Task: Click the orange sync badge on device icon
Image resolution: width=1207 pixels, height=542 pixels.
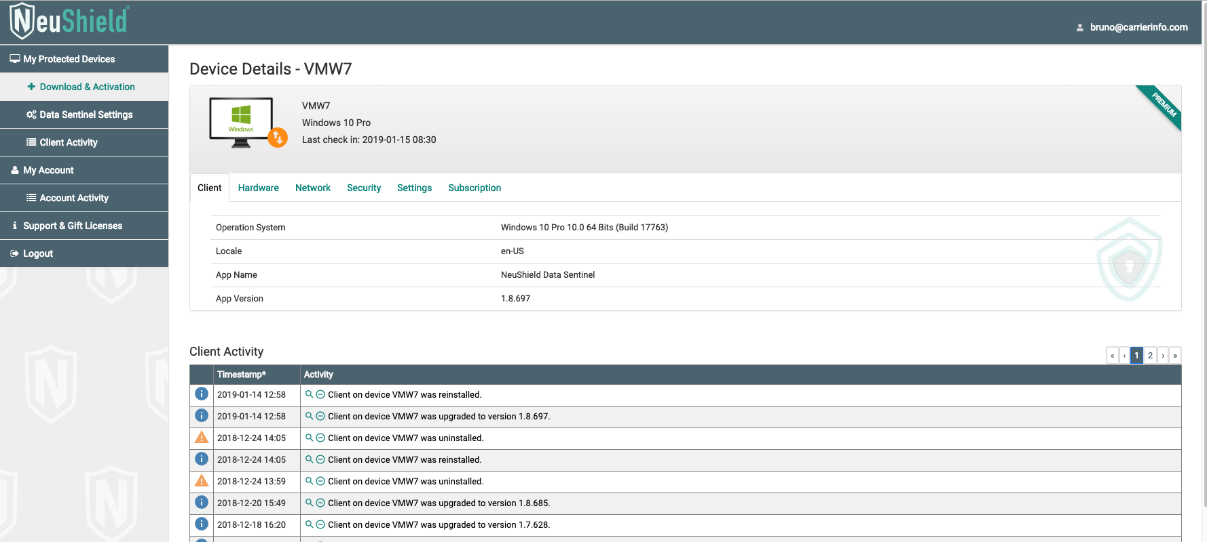Action: tap(279, 137)
